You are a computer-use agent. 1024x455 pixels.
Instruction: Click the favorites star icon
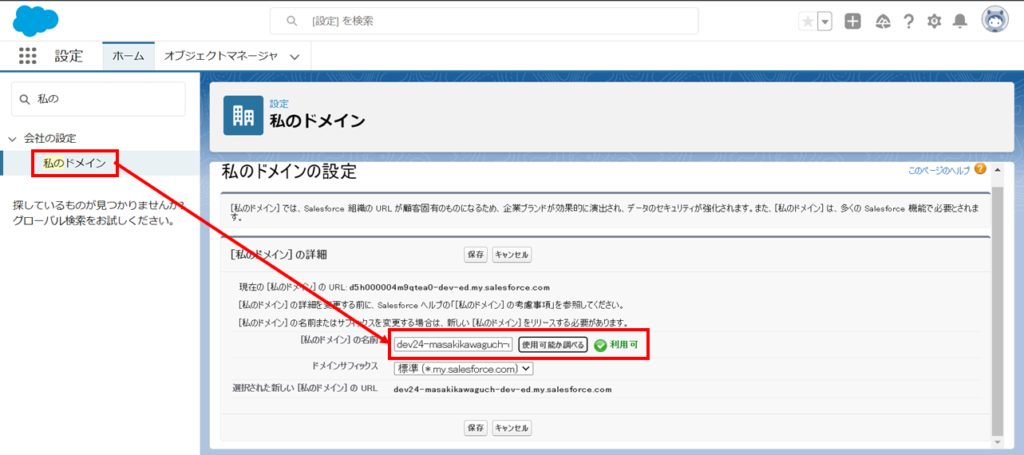[x=807, y=21]
